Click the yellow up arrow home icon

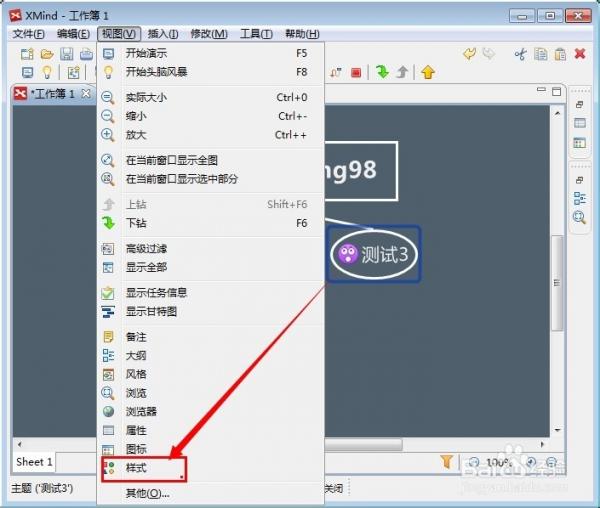point(428,72)
